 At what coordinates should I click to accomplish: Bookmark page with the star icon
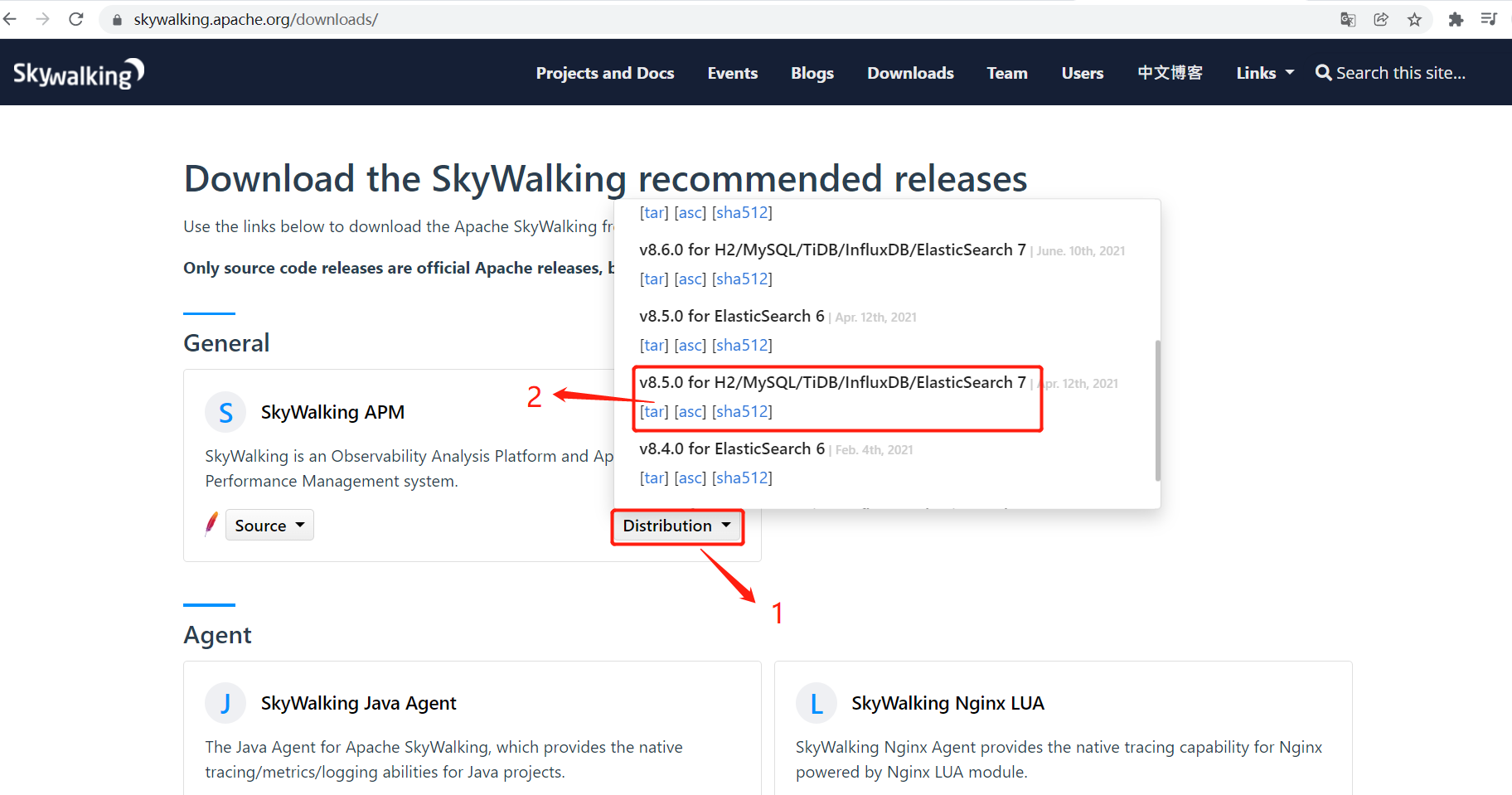pos(1414,19)
